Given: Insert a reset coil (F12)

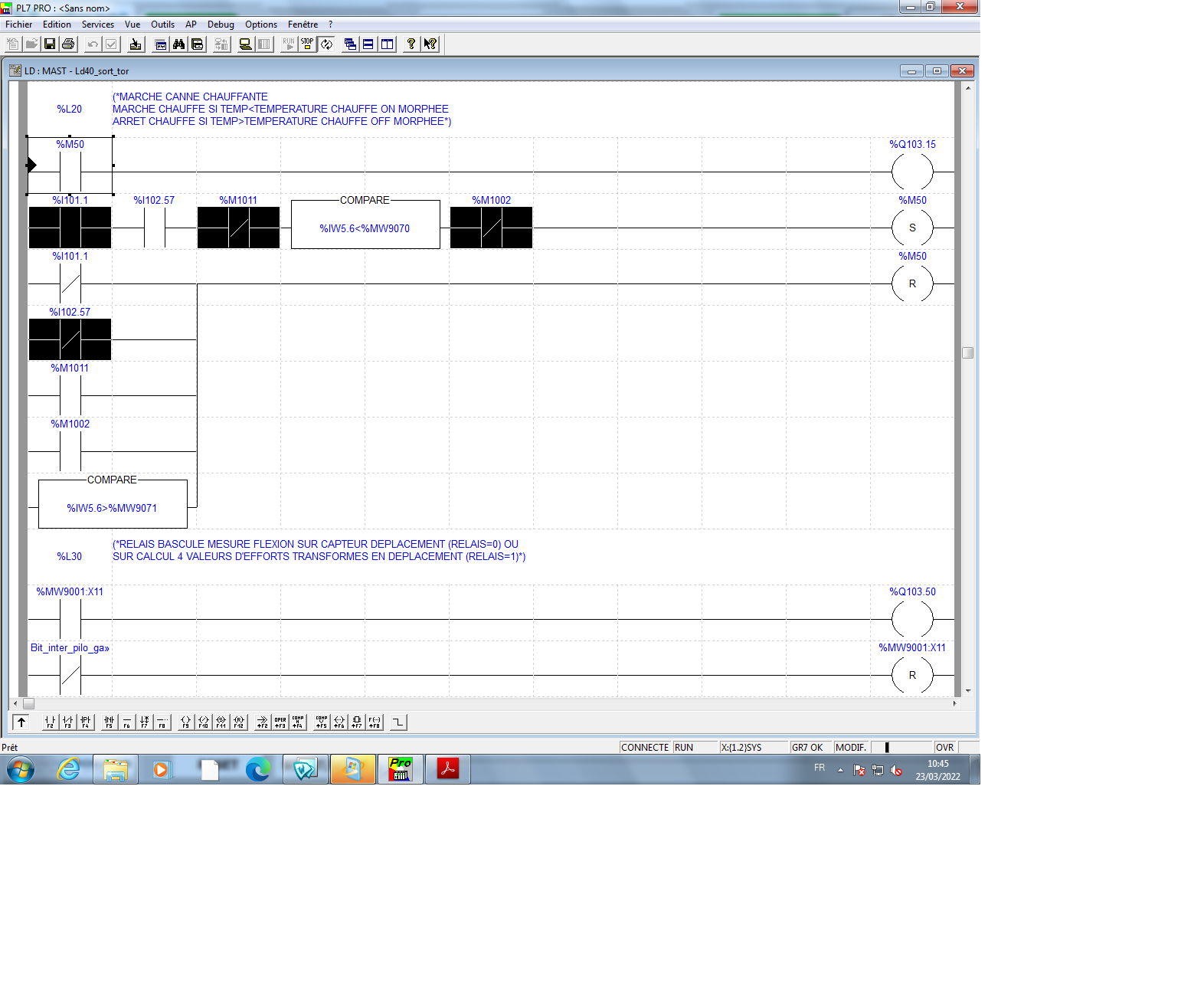Looking at the screenshot, I should (x=239, y=722).
